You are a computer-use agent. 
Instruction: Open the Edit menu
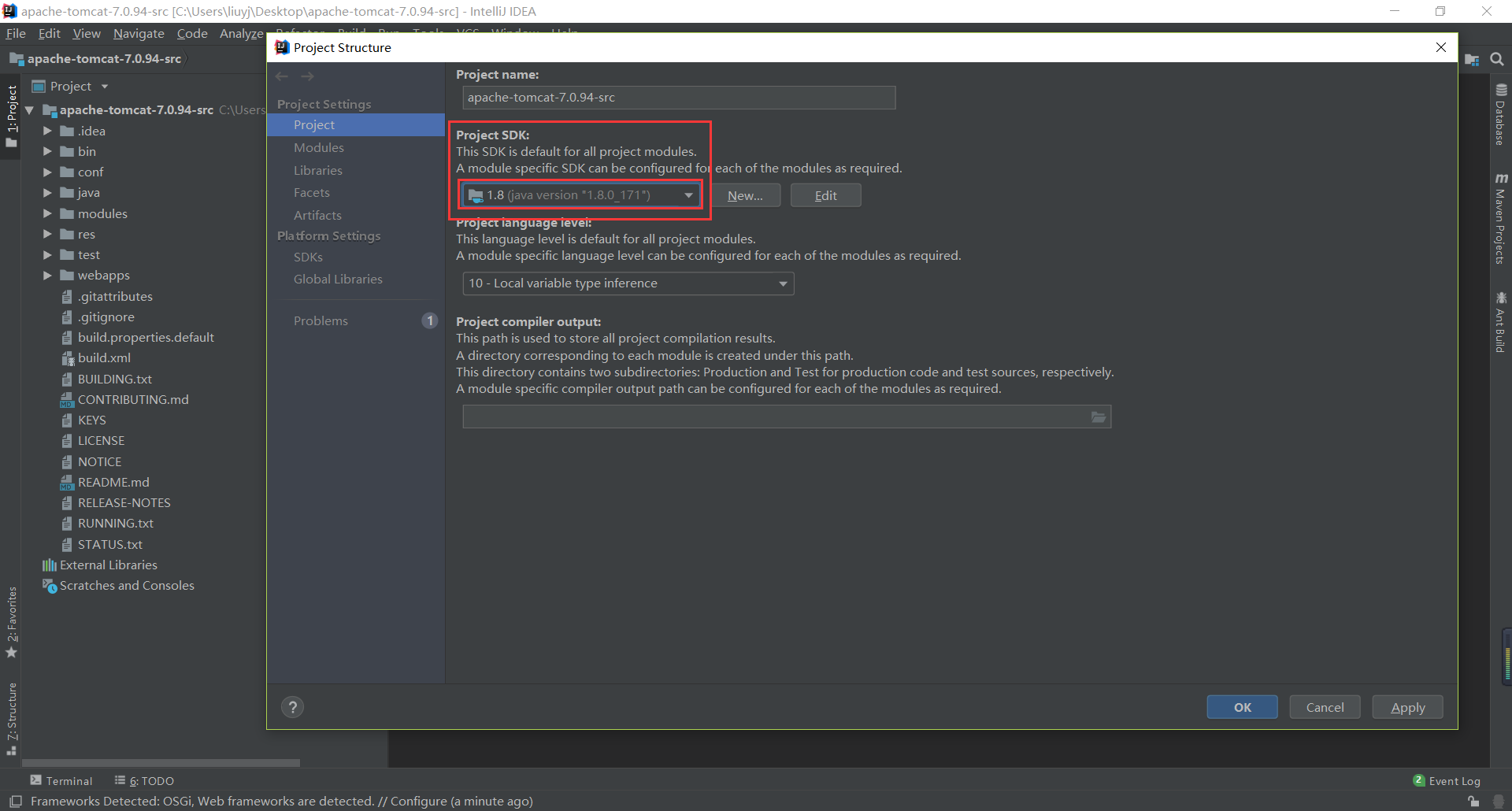pyautogui.click(x=49, y=33)
